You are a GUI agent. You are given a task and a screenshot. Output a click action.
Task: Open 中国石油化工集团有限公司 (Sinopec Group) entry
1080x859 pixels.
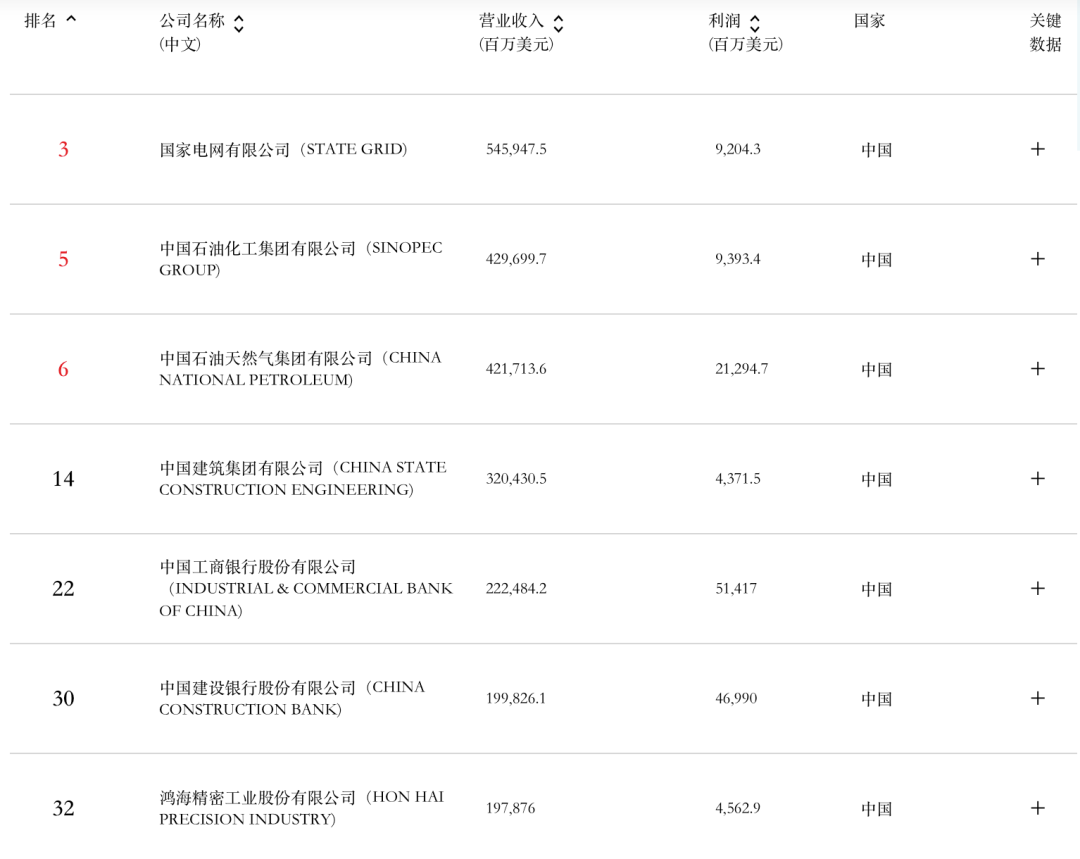click(x=300, y=259)
